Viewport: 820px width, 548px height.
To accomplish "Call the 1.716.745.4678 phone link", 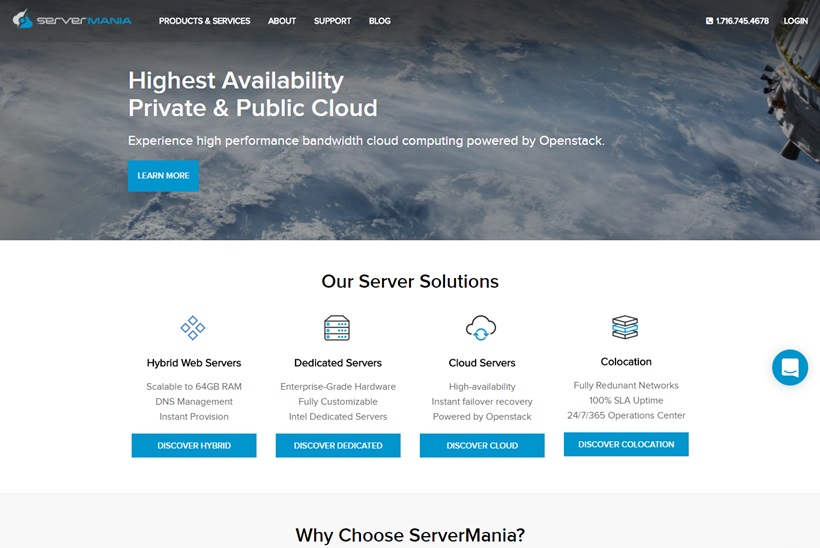I will click(x=742, y=21).
